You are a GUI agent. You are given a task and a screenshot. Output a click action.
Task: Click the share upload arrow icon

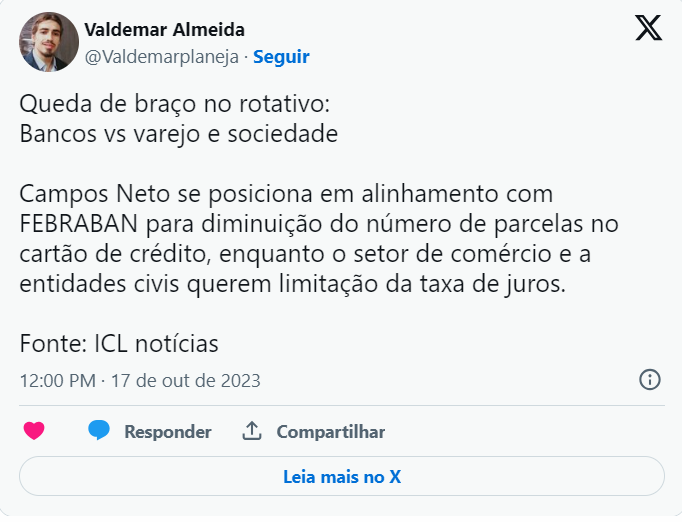coord(252,431)
